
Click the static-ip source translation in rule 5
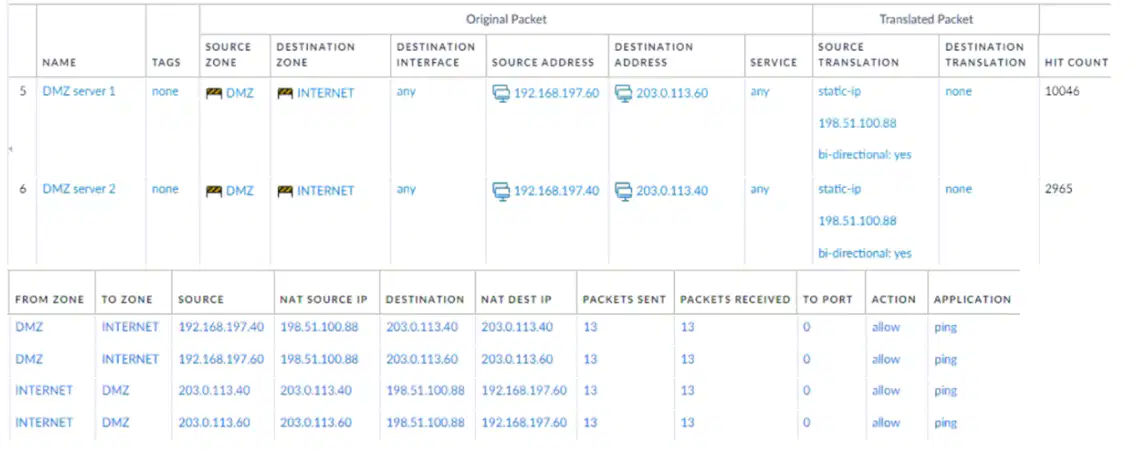click(x=839, y=92)
